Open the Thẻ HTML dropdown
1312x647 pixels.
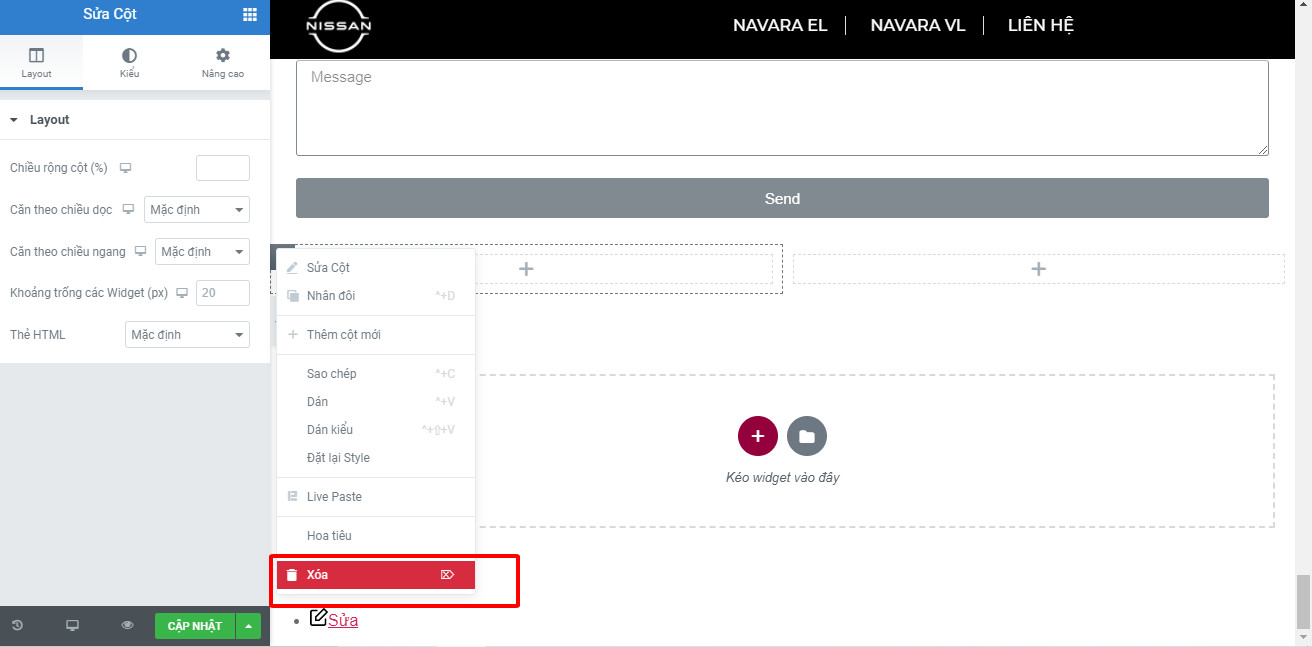[x=187, y=335]
